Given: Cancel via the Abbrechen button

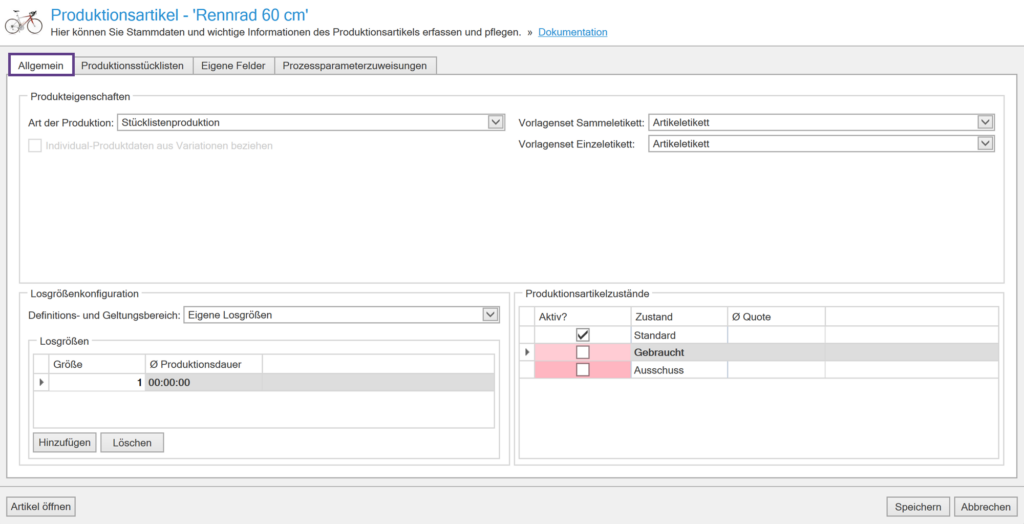Looking at the screenshot, I should click(985, 507).
